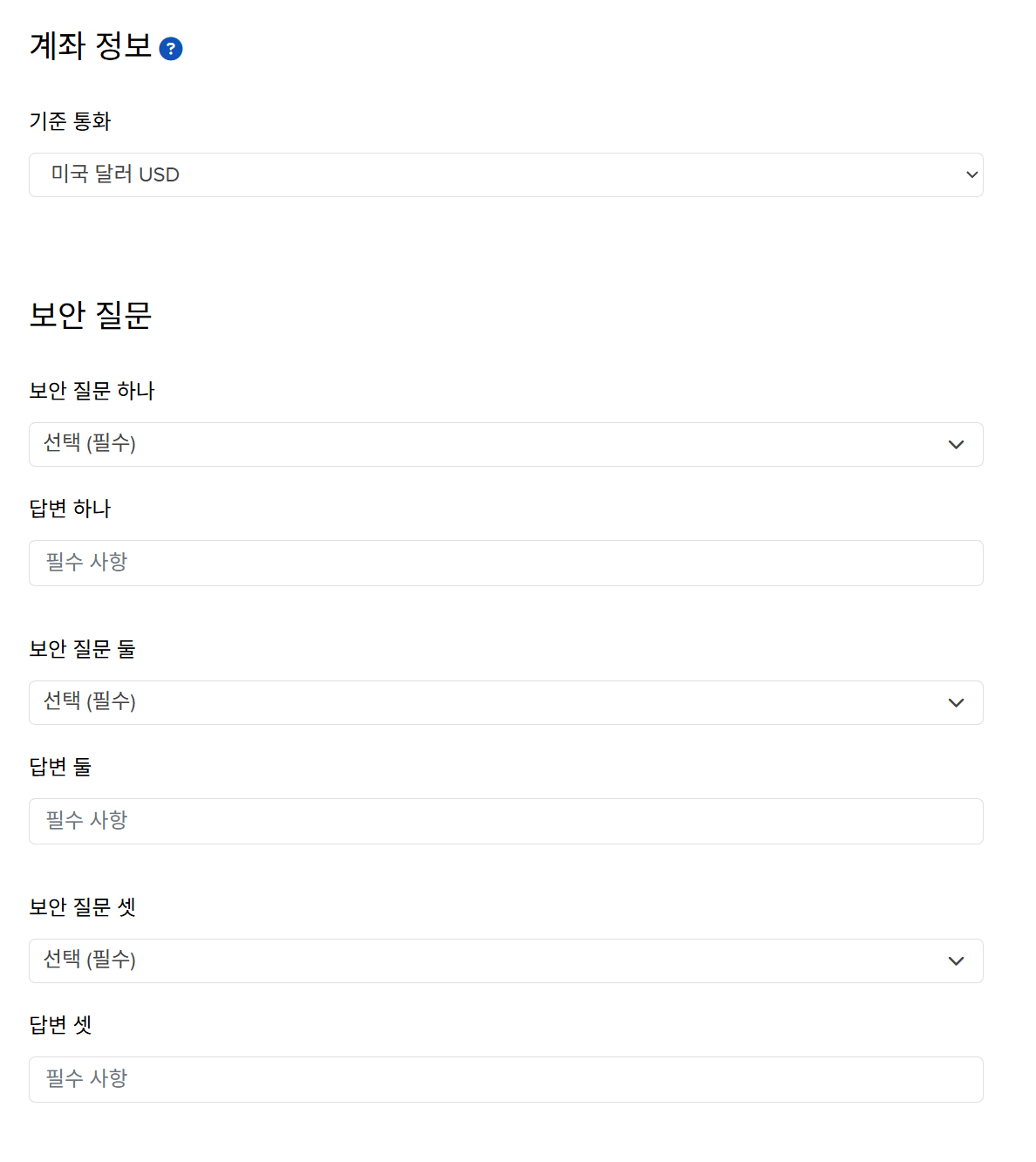Click the 답변 하나 field label

pyautogui.click(x=70, y=509)
